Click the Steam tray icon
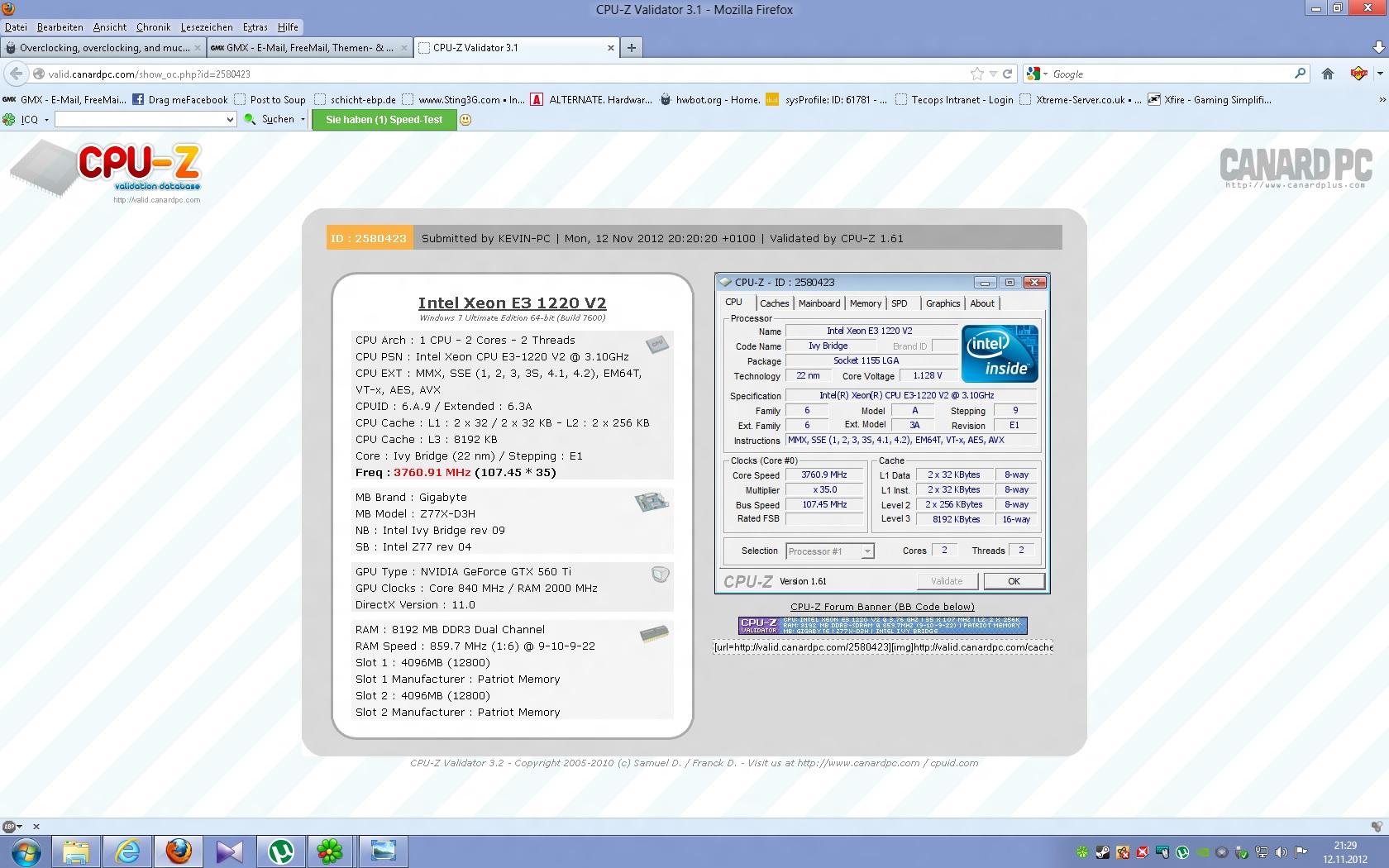The height and width of the screenshot is (868, 1389). pos(1102,851)
